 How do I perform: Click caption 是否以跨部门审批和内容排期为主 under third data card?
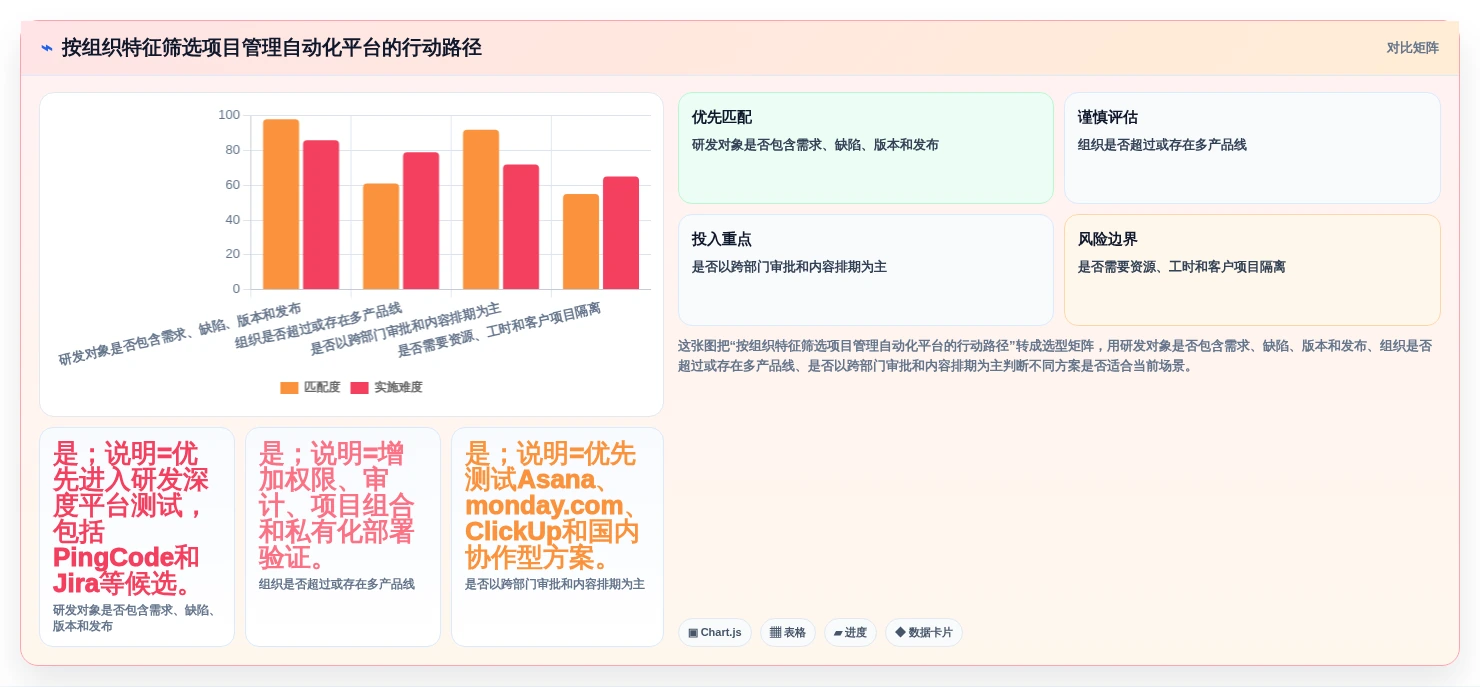[x=555, y=584]
